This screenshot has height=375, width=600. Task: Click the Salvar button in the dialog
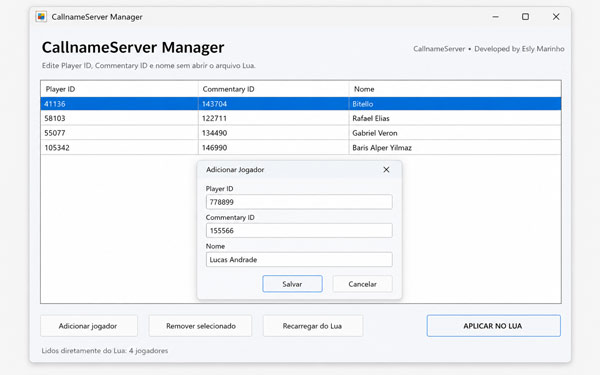coord(292,284)
